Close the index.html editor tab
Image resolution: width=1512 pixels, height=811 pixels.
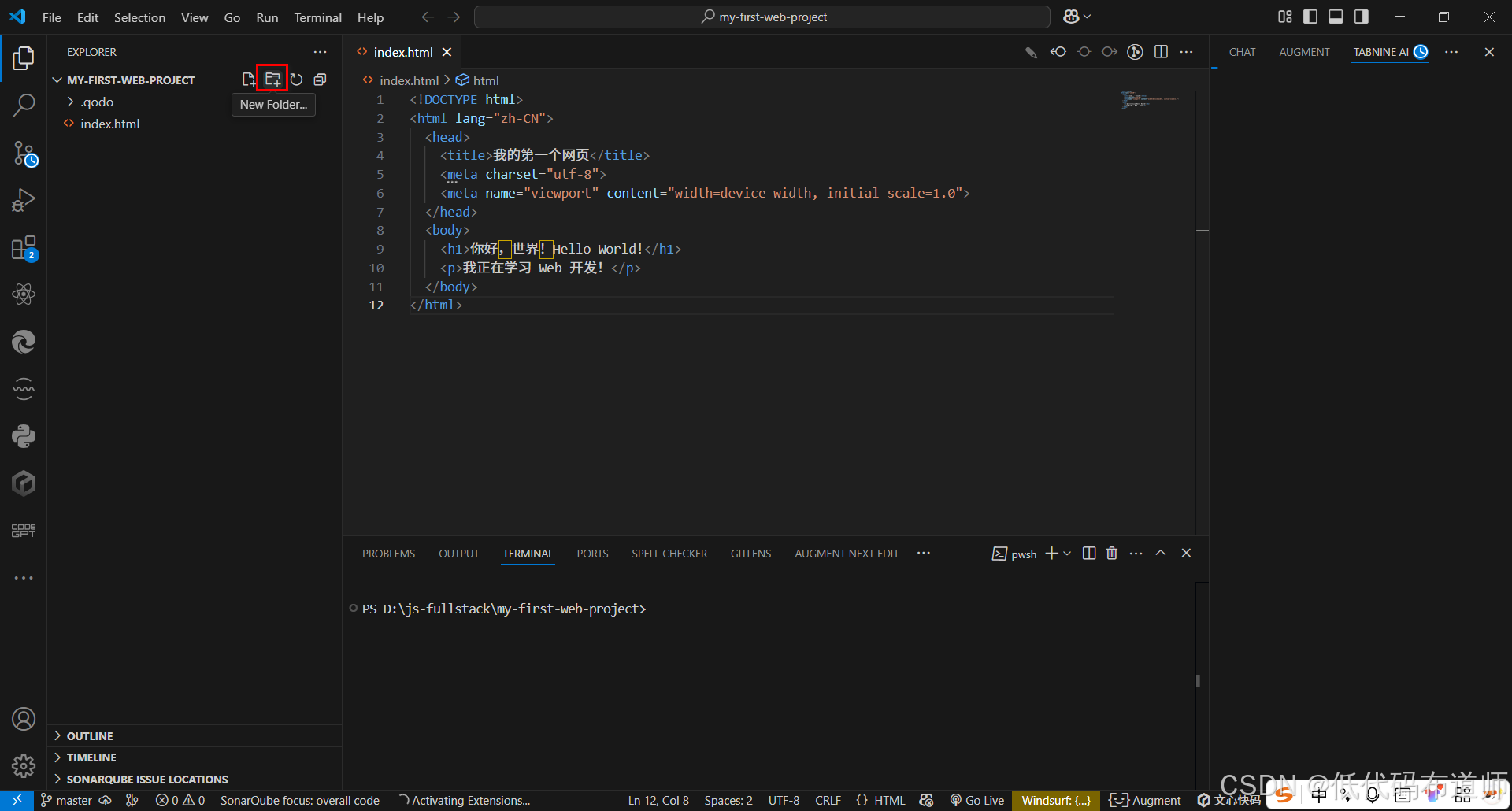[447, 52]
